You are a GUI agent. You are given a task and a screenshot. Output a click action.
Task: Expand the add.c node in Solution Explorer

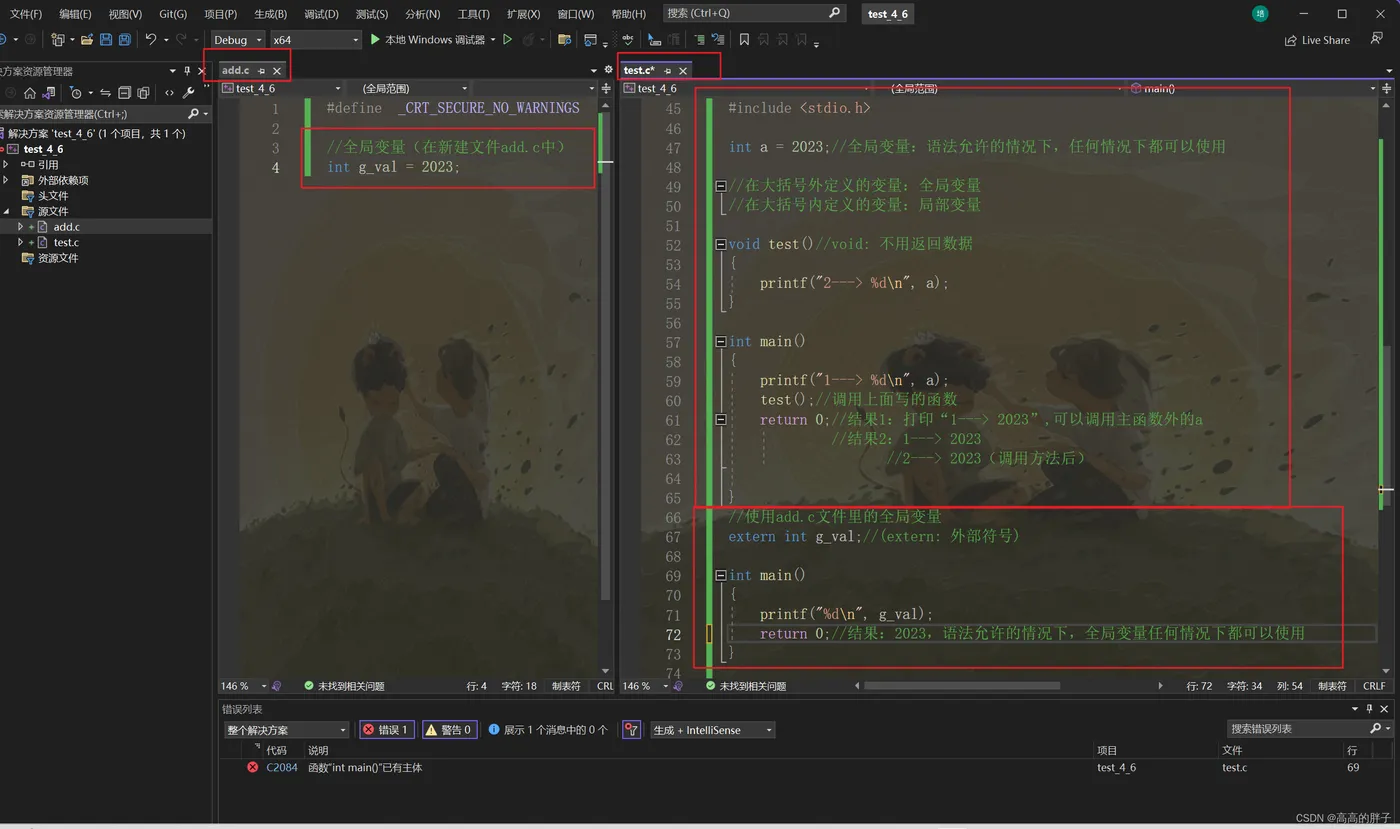coord(20,227)
